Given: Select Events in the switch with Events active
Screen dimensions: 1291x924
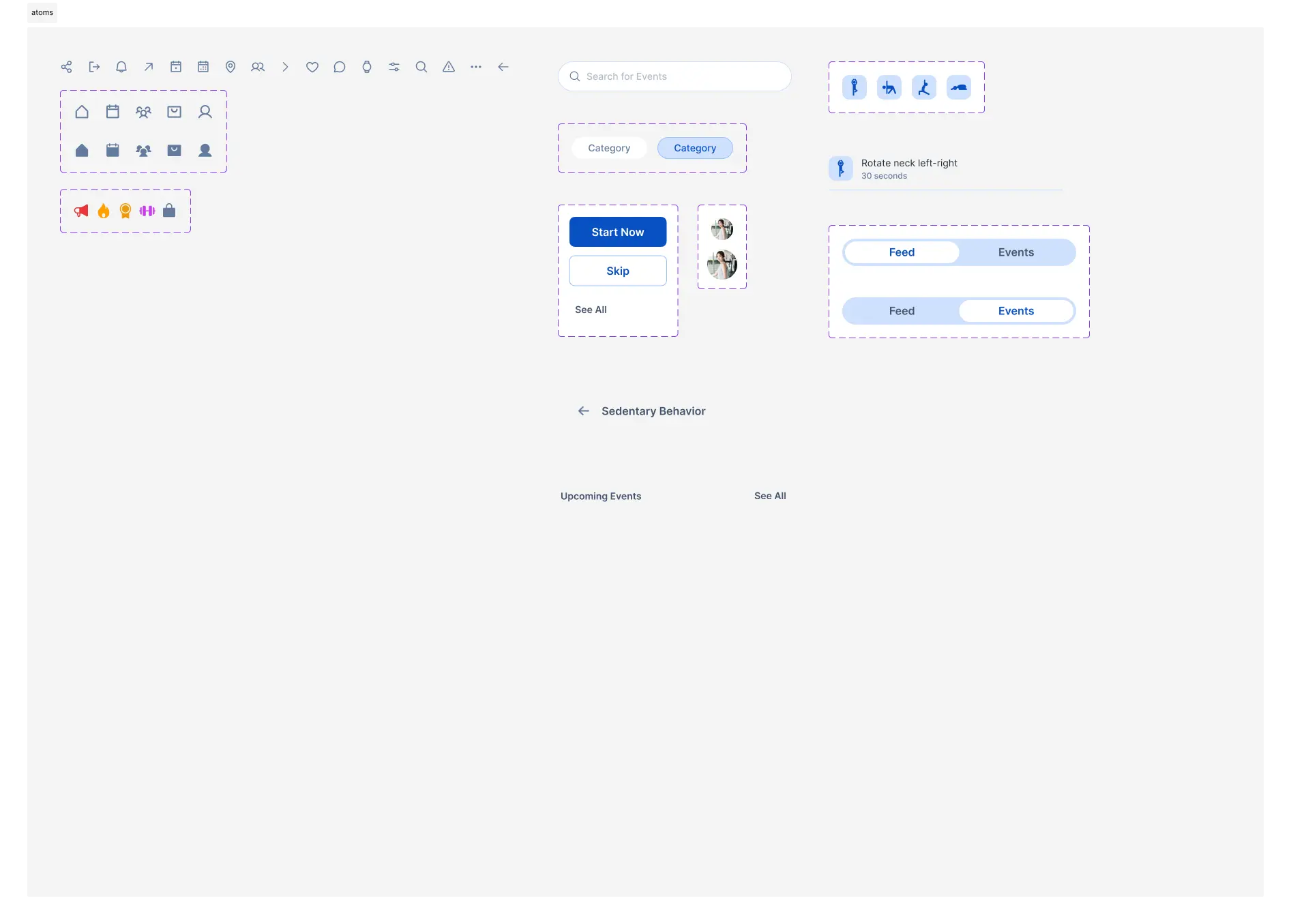Looking at the screenshot, I should [1016, 311].
